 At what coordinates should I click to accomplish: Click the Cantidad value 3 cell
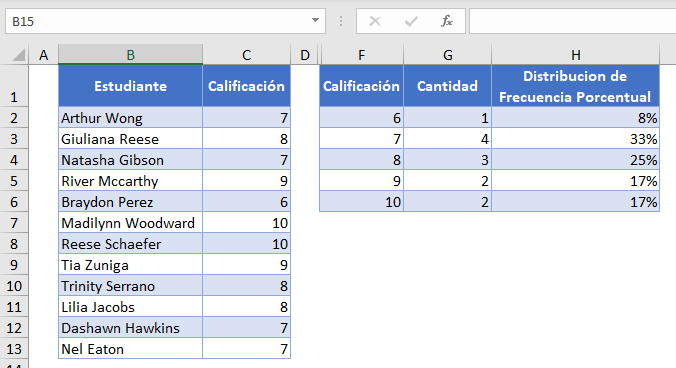(448, 160)
